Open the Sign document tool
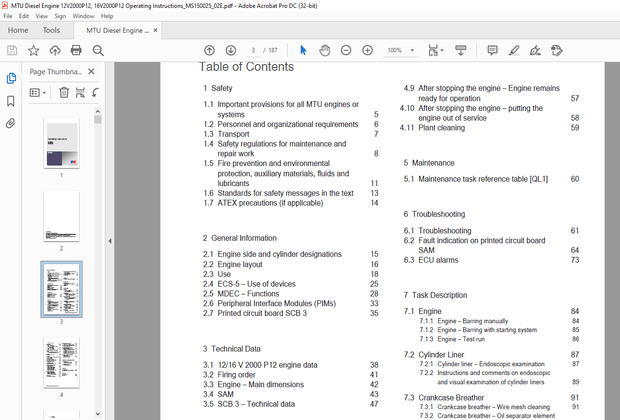The width and height of the screenshot is (620, 420). coord(535,50)
